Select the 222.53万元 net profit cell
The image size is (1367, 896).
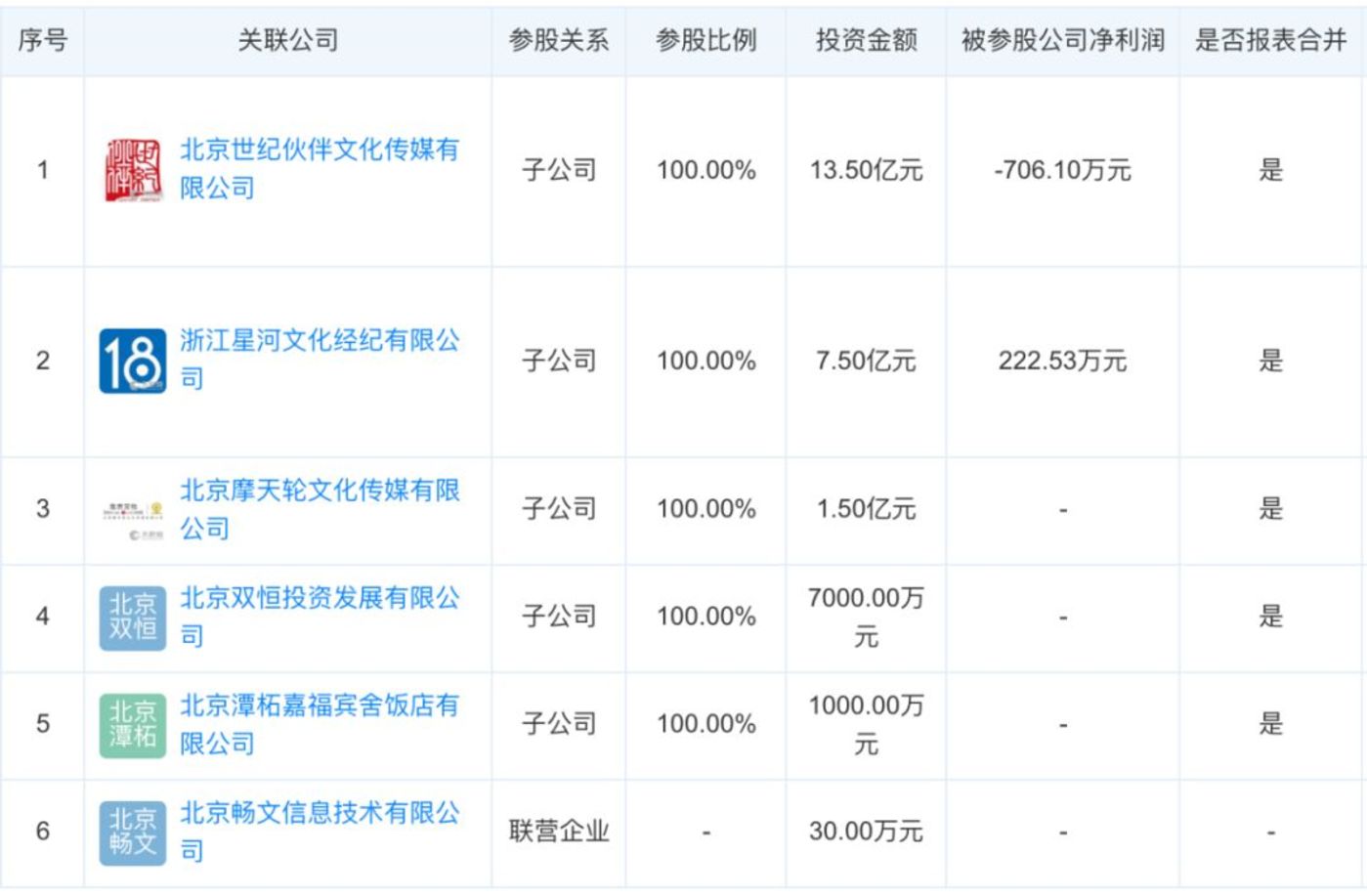click(x=1063, y=361)
